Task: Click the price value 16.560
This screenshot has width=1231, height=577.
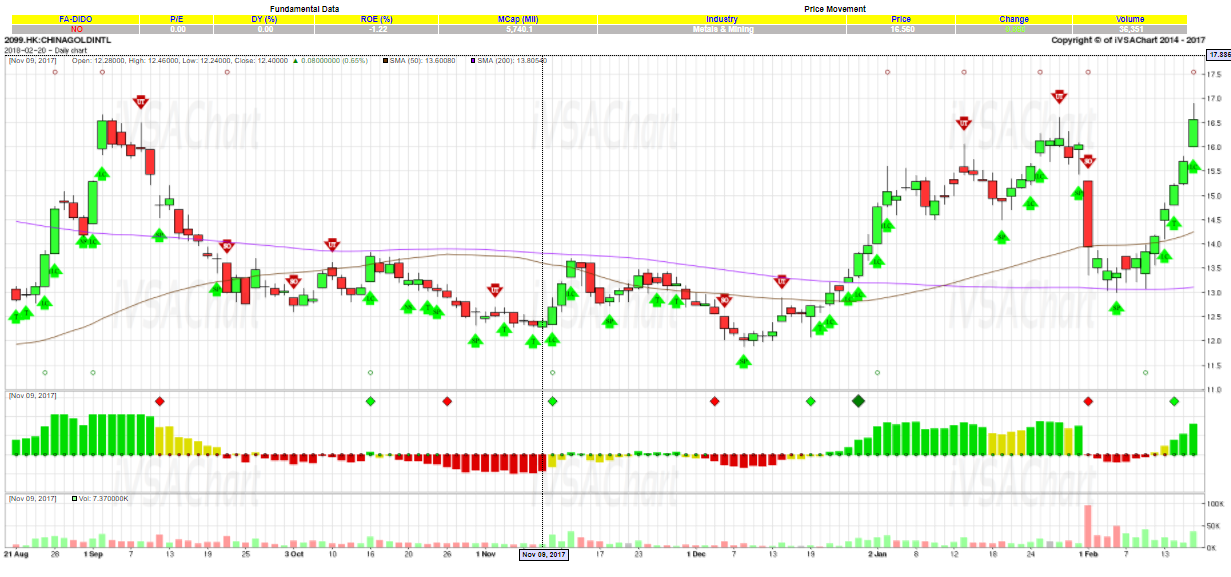Action: point(901,30)
